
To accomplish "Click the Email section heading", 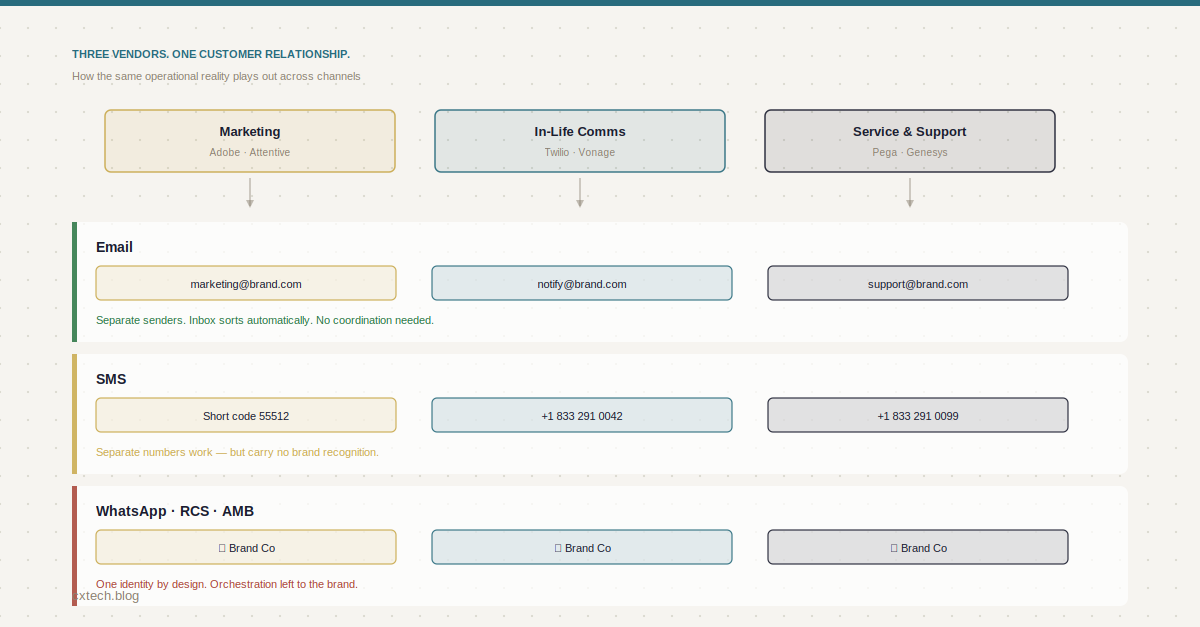I will [x=114, y=247].
